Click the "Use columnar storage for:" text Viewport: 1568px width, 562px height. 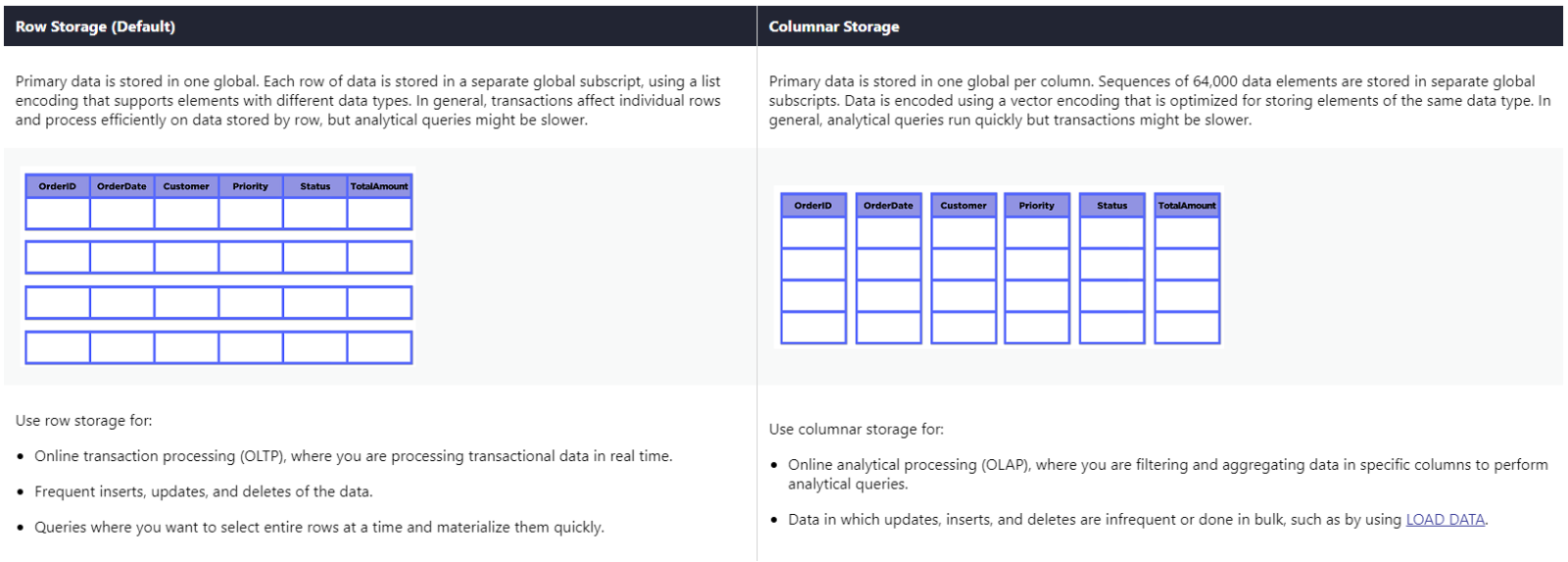(x=856, y=430)
